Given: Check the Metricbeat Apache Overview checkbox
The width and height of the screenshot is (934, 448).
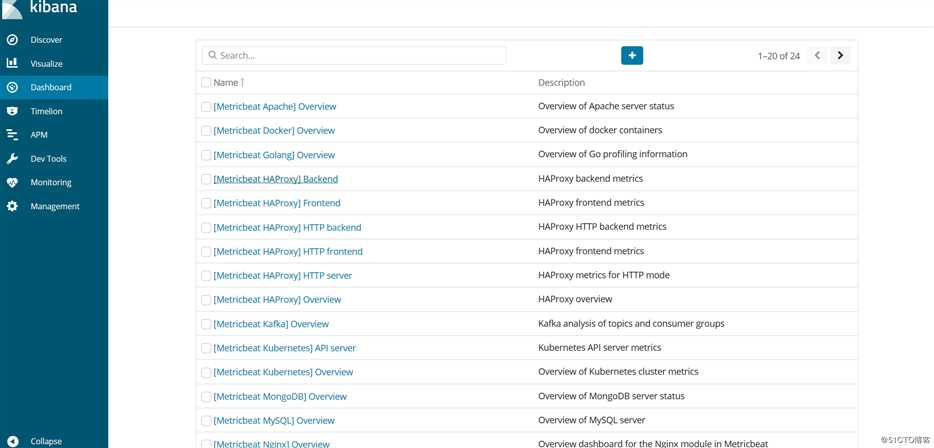Looking at the screenshot, I should click(x=206, y=107).
